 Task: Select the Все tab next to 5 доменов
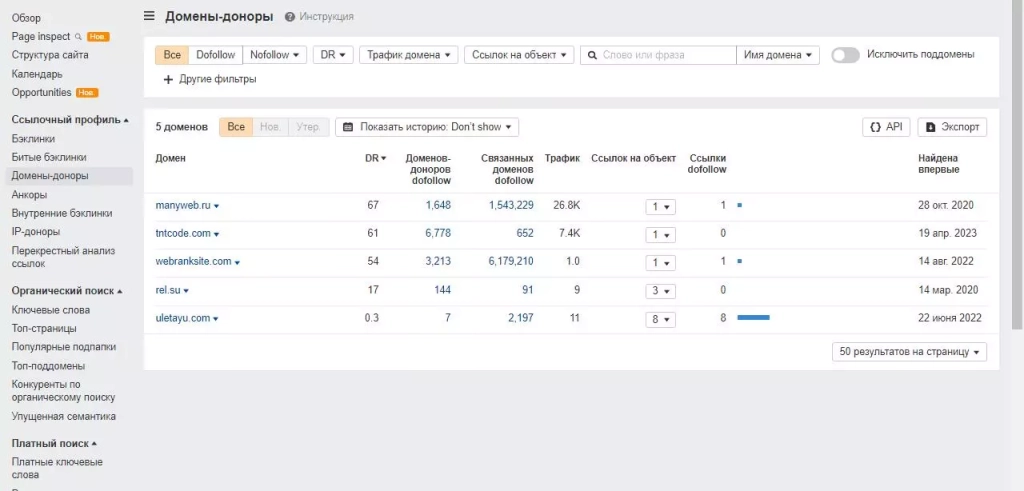(x=236, y=127)
